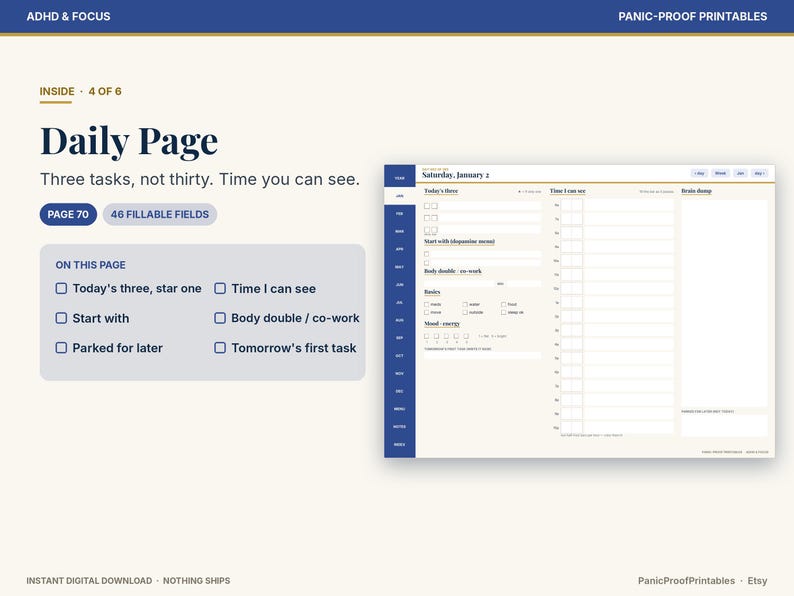Click the "Jan" navigation button

[740, 173]
